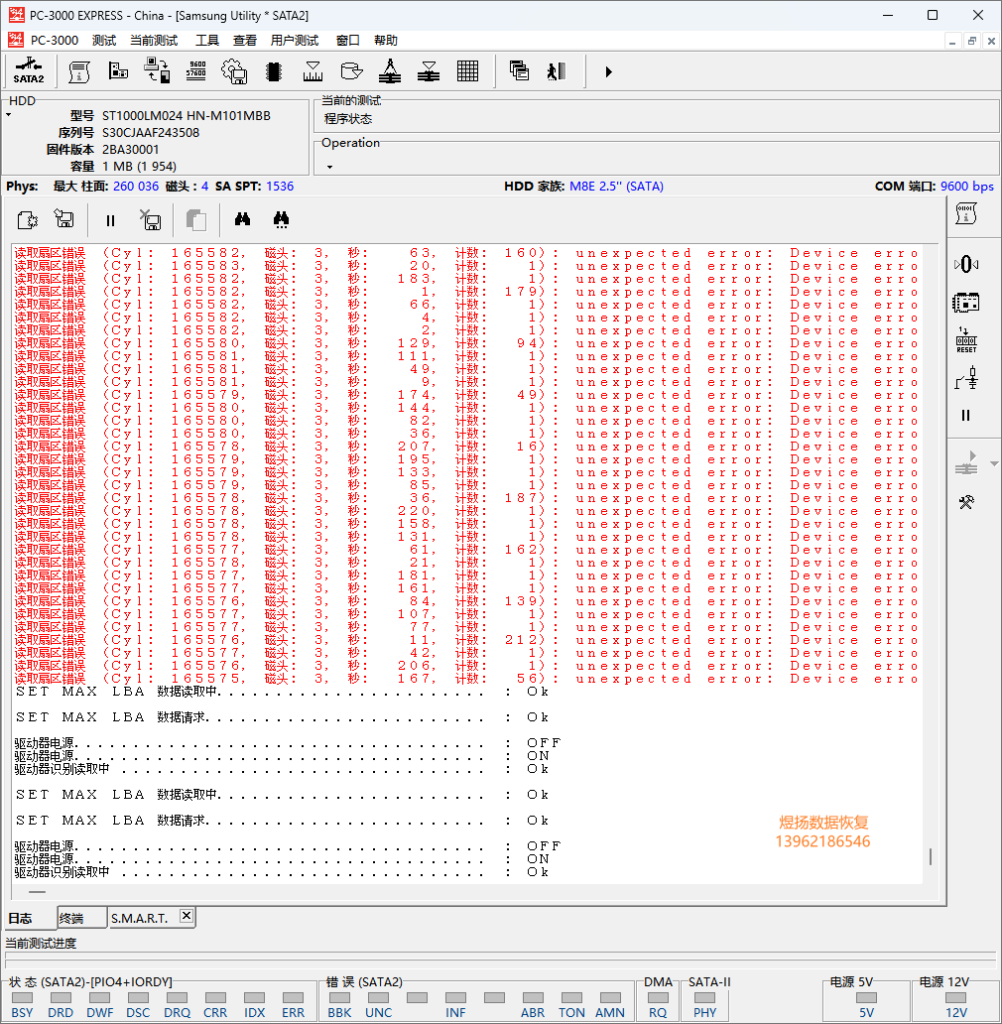Click the hammer and wrench tools icon
The height and width of the screenshot is (1024, 1002).
[966, 502]
